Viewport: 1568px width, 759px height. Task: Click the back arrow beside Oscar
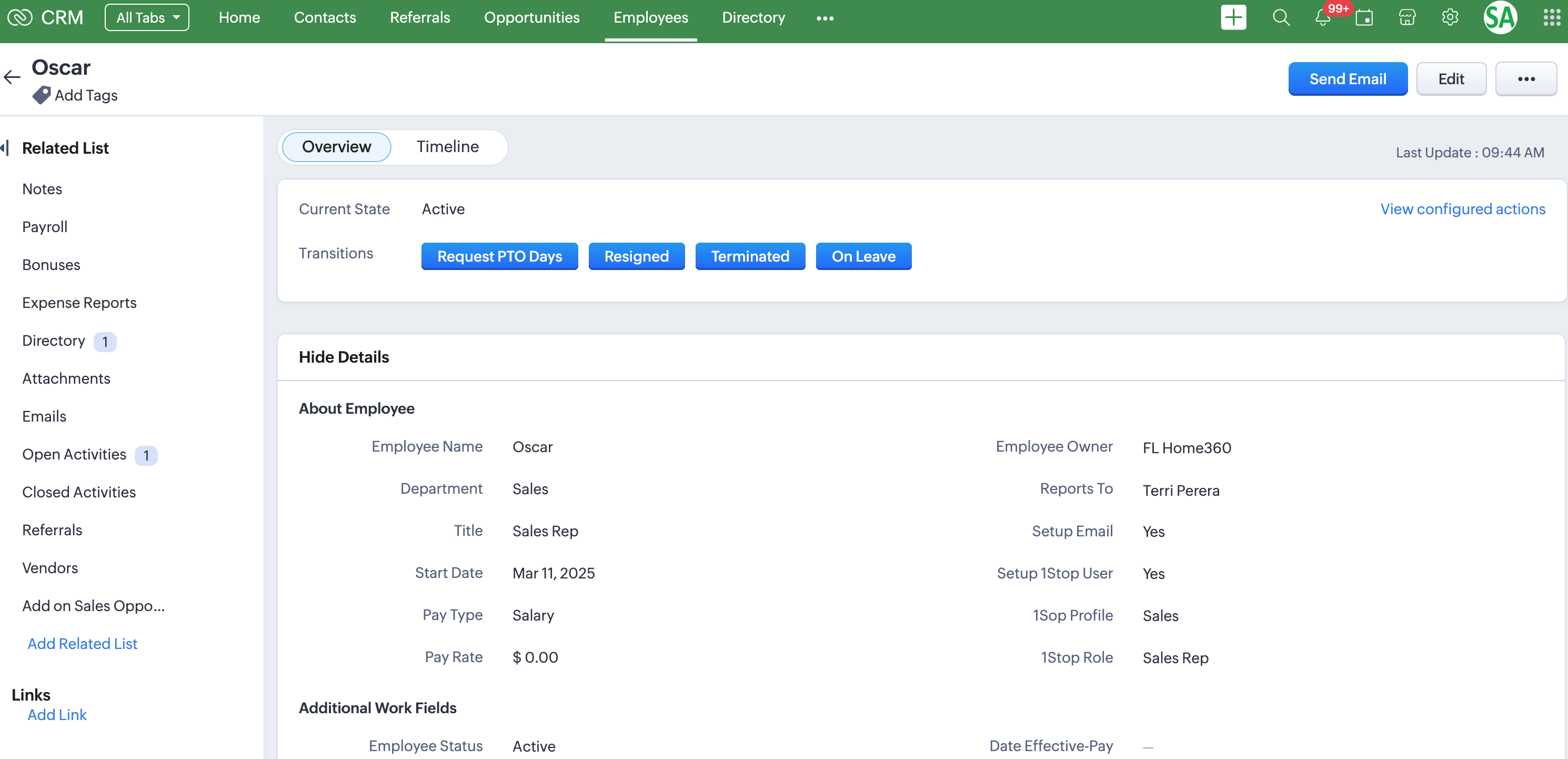pos(12,77)
